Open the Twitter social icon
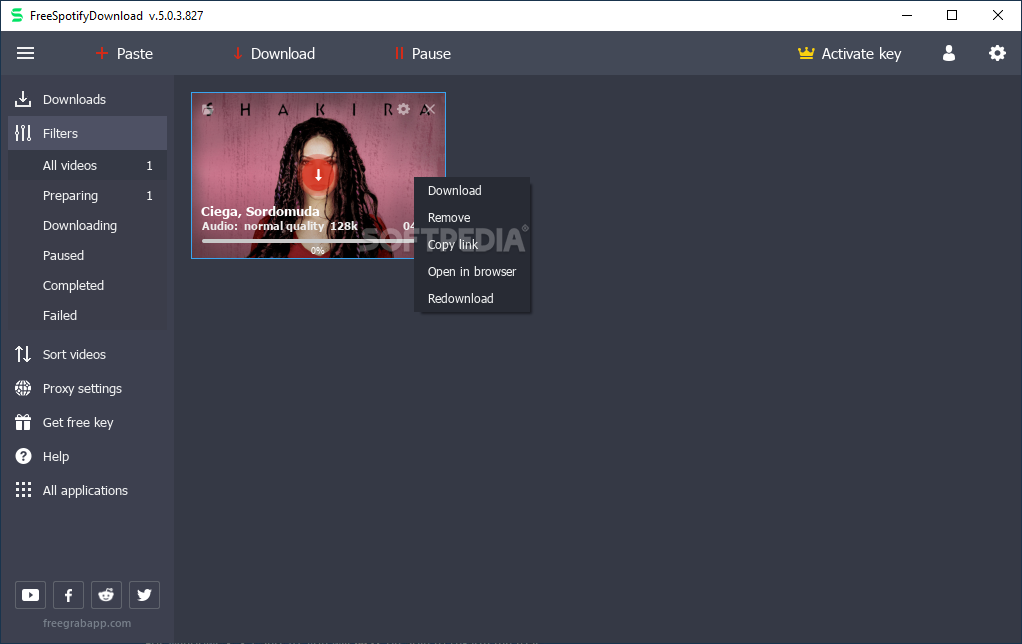The image size is (1022, 644). (x=145, y=595)
